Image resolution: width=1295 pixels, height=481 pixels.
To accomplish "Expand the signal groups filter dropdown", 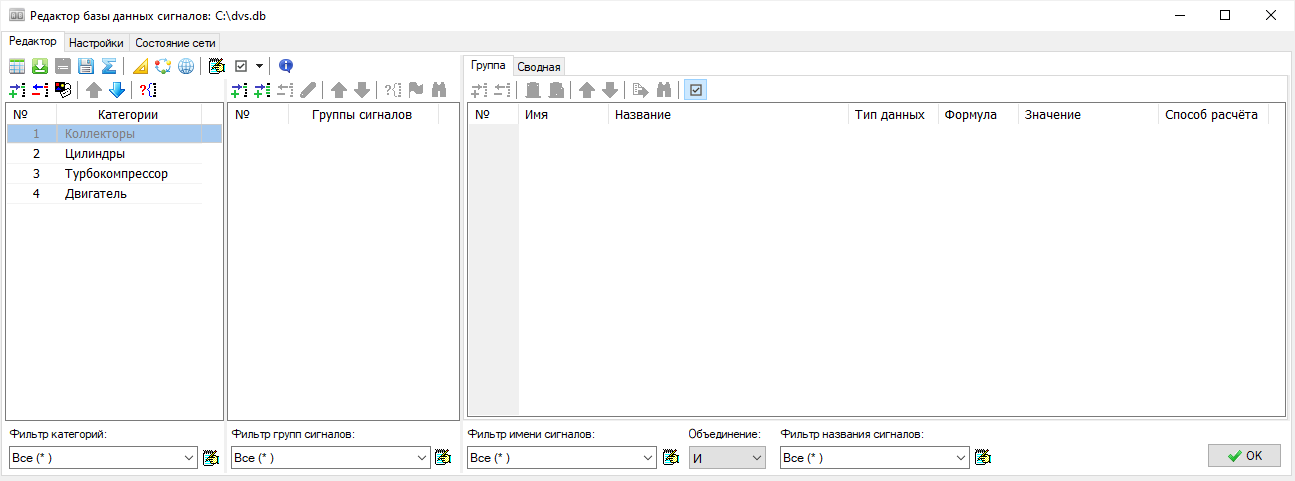I will point(422,458).
